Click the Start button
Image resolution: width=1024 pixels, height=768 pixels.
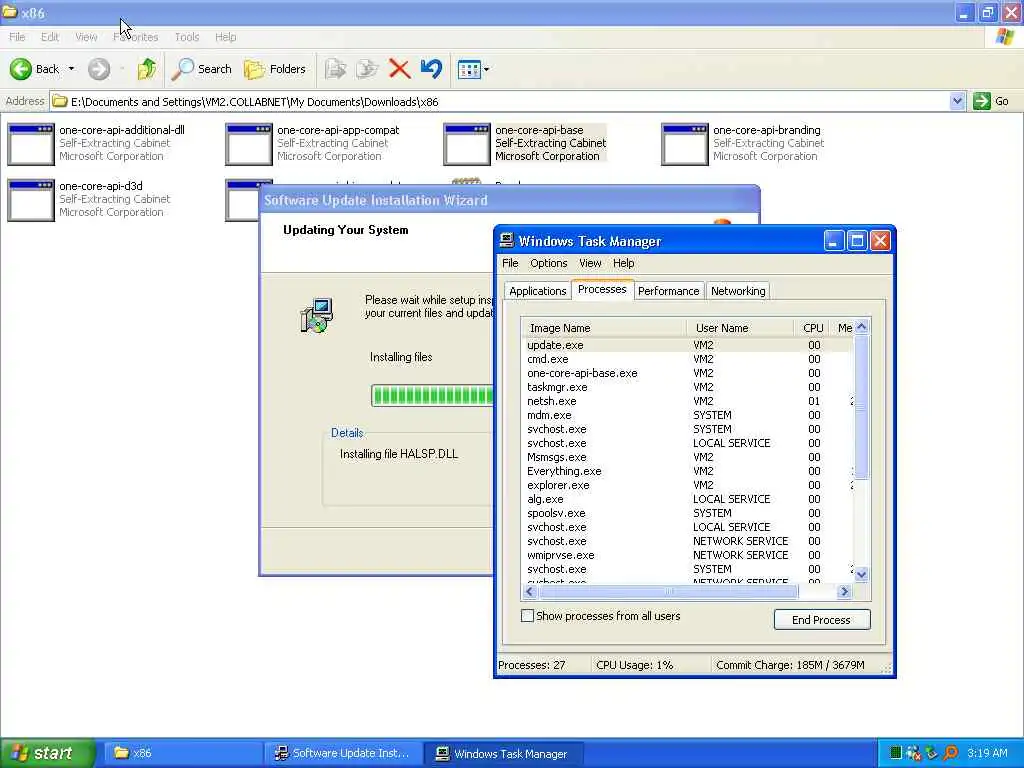pyautogui.click(x=47, y=753)
